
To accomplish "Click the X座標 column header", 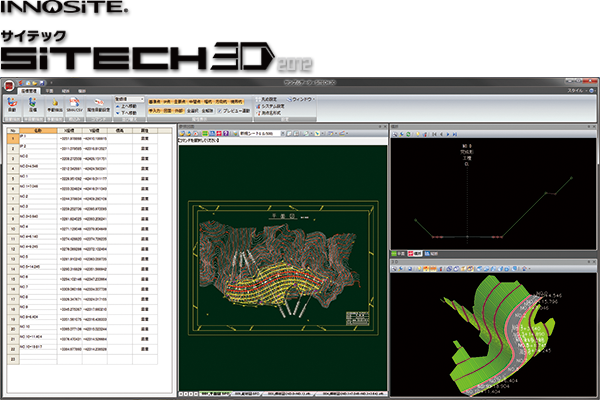I will pyautogui.click(x=69, y=130).
